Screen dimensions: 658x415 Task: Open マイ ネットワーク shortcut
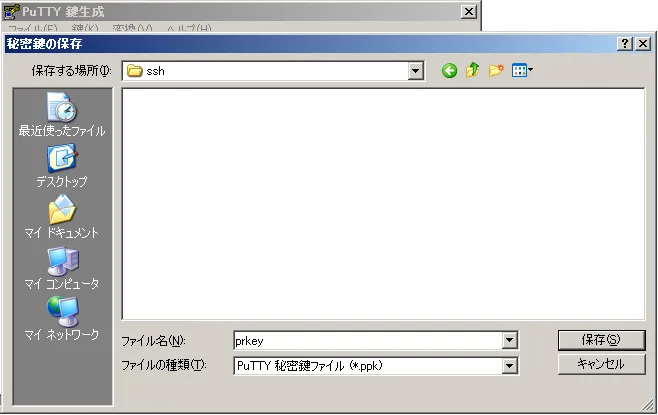coord(62,320)
